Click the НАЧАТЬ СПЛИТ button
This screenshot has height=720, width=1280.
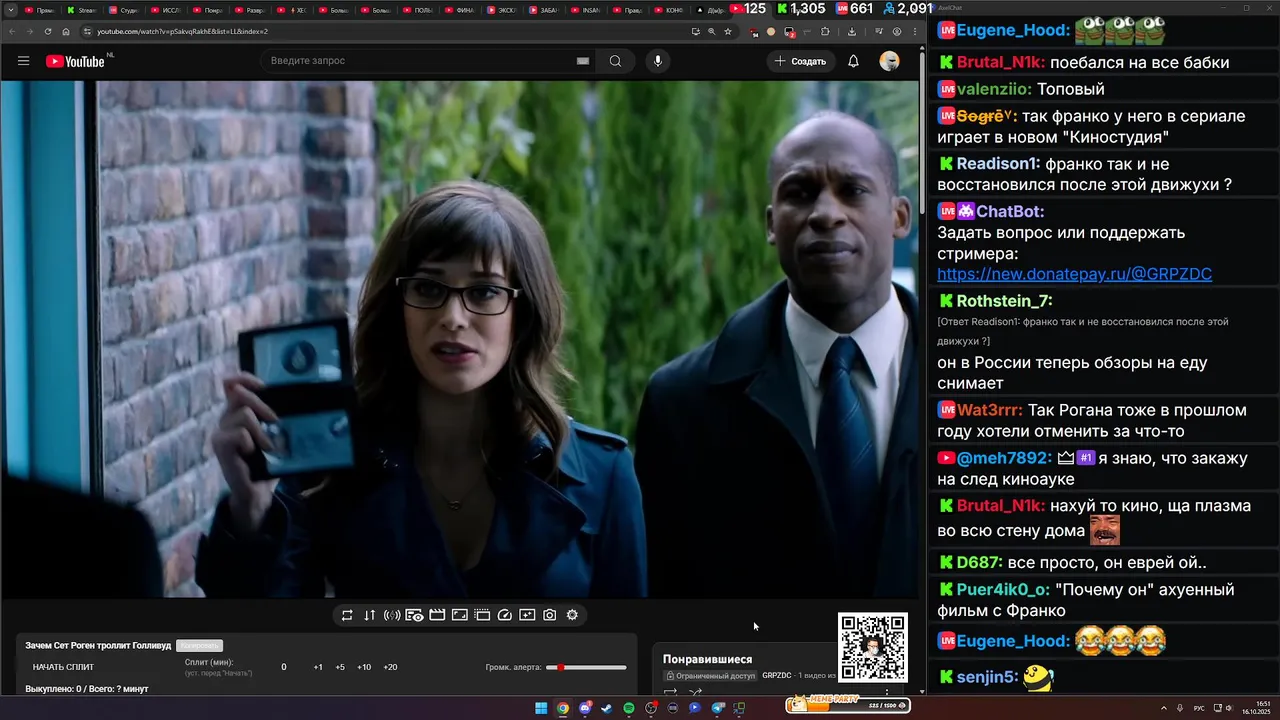[63, 667]
